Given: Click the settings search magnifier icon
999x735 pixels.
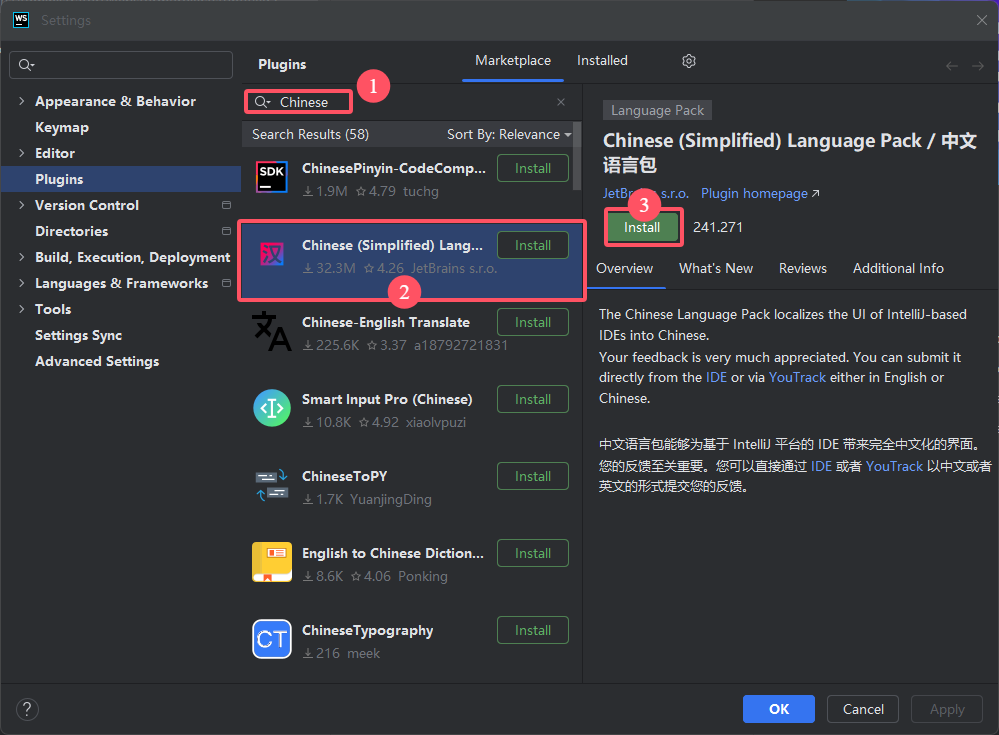Looking at the screenshot, I should pyautogui.click(x=26, y=65).
